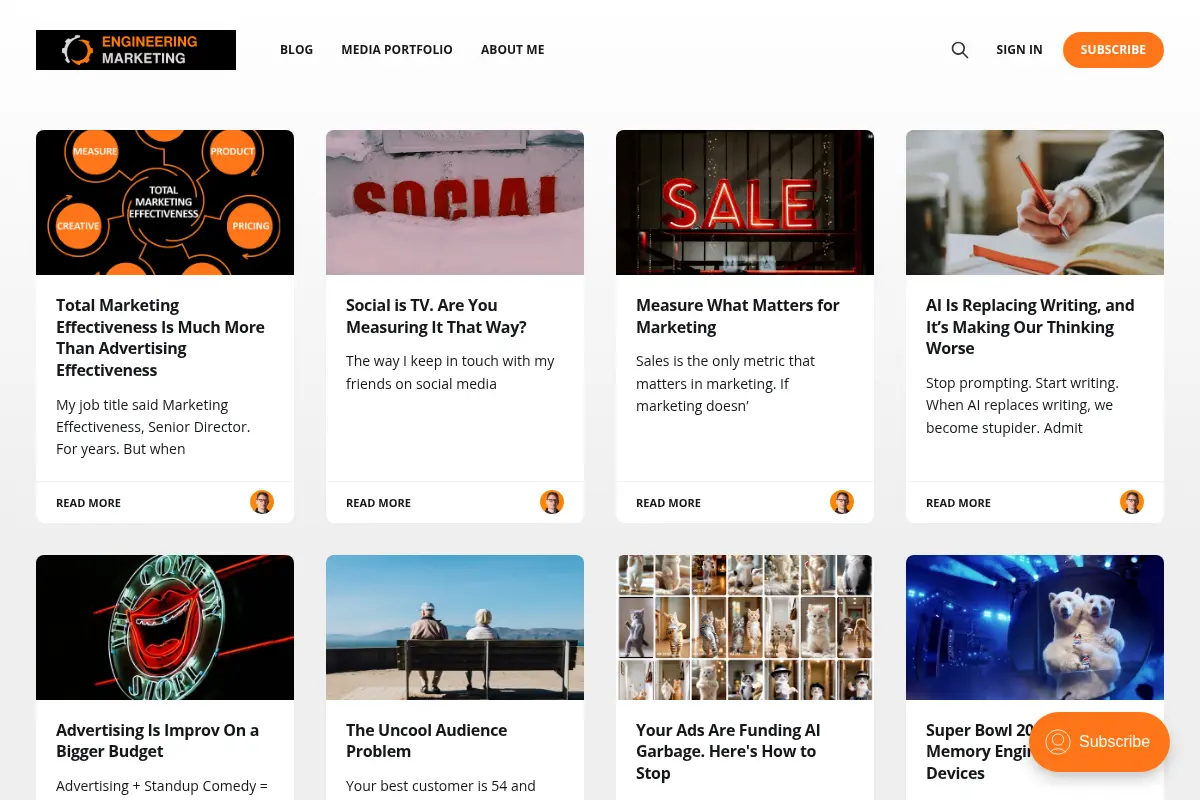Click author avatar on Total Marketing Effectiveness card
1200x800 pixels.
pyautogui.click(x=262, y=502)
